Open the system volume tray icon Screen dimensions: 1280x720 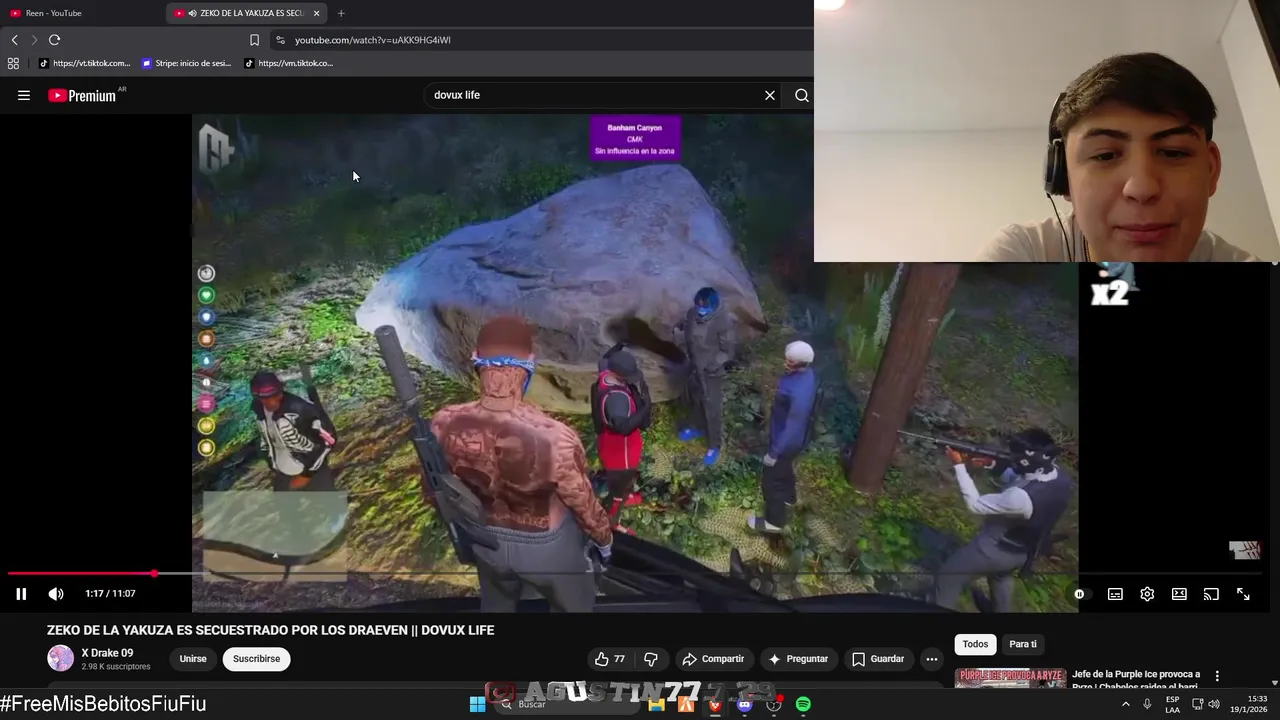[1214, 704]
